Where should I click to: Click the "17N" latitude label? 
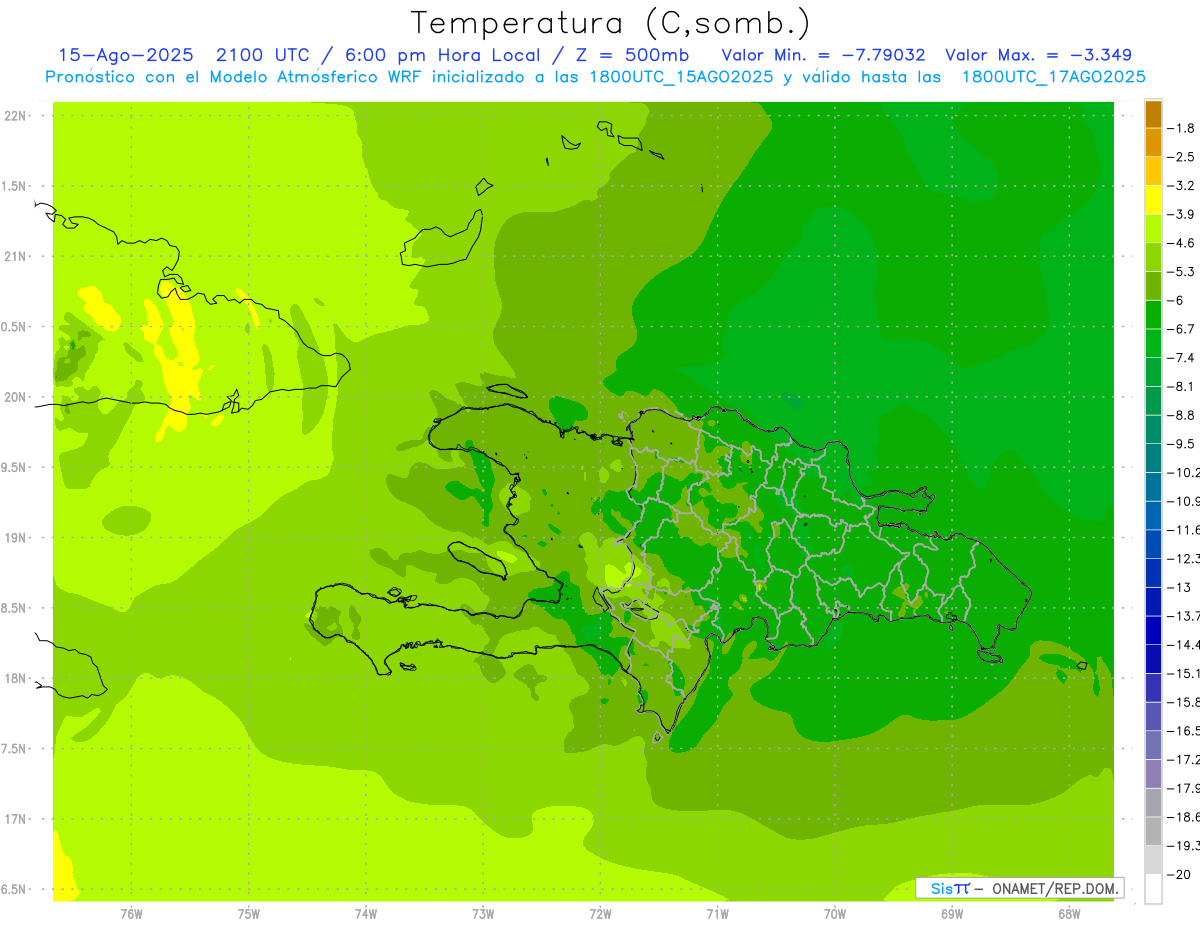pos(15,819)
